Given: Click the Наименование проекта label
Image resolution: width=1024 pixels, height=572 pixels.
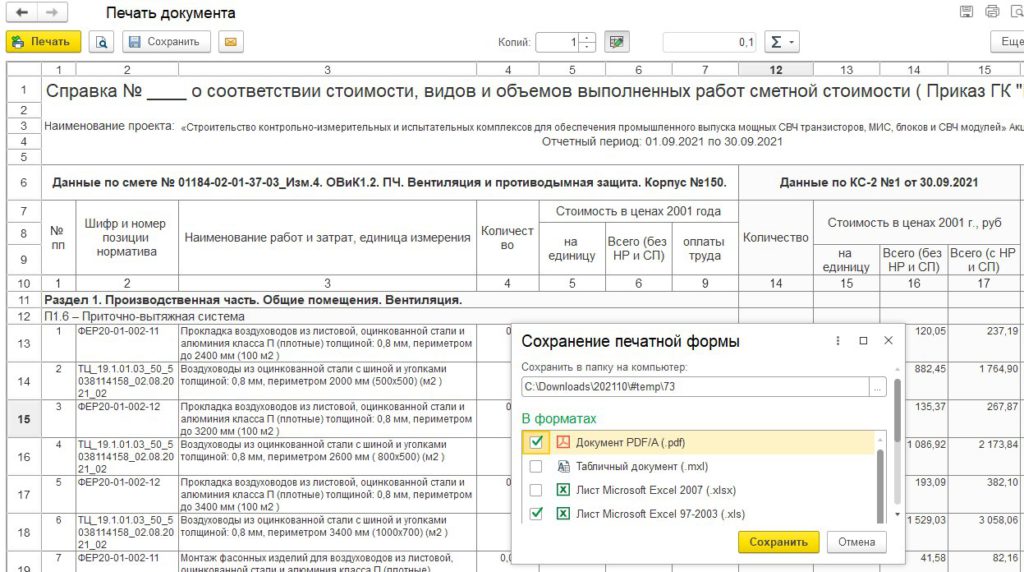Looking at the screenshot, I should coord(109,126).
